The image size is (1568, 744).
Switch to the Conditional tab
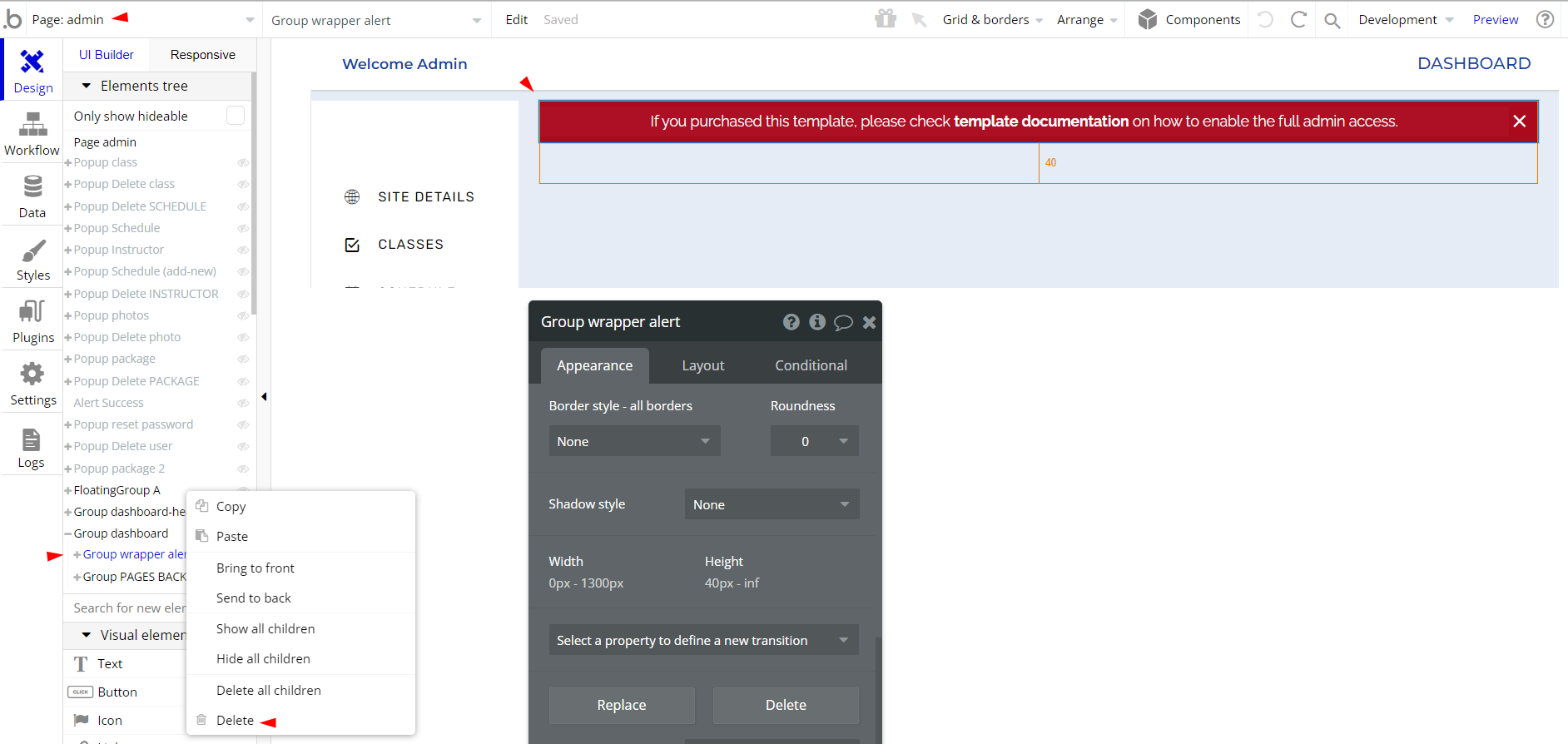tap(811, 365)
